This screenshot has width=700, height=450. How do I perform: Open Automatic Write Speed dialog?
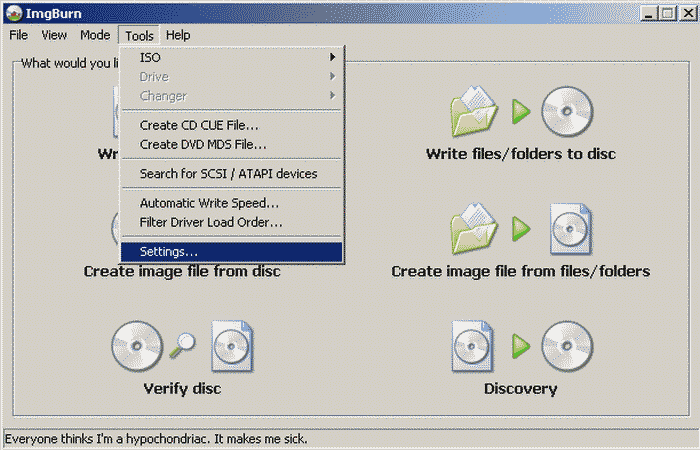pyautogui.click(x=209, y=203)
